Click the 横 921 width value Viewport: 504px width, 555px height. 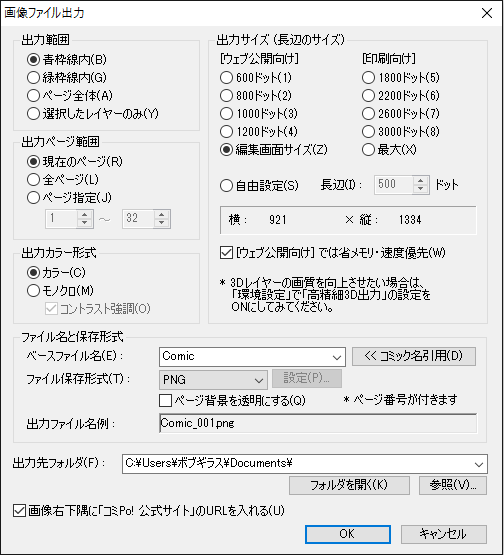277,220
